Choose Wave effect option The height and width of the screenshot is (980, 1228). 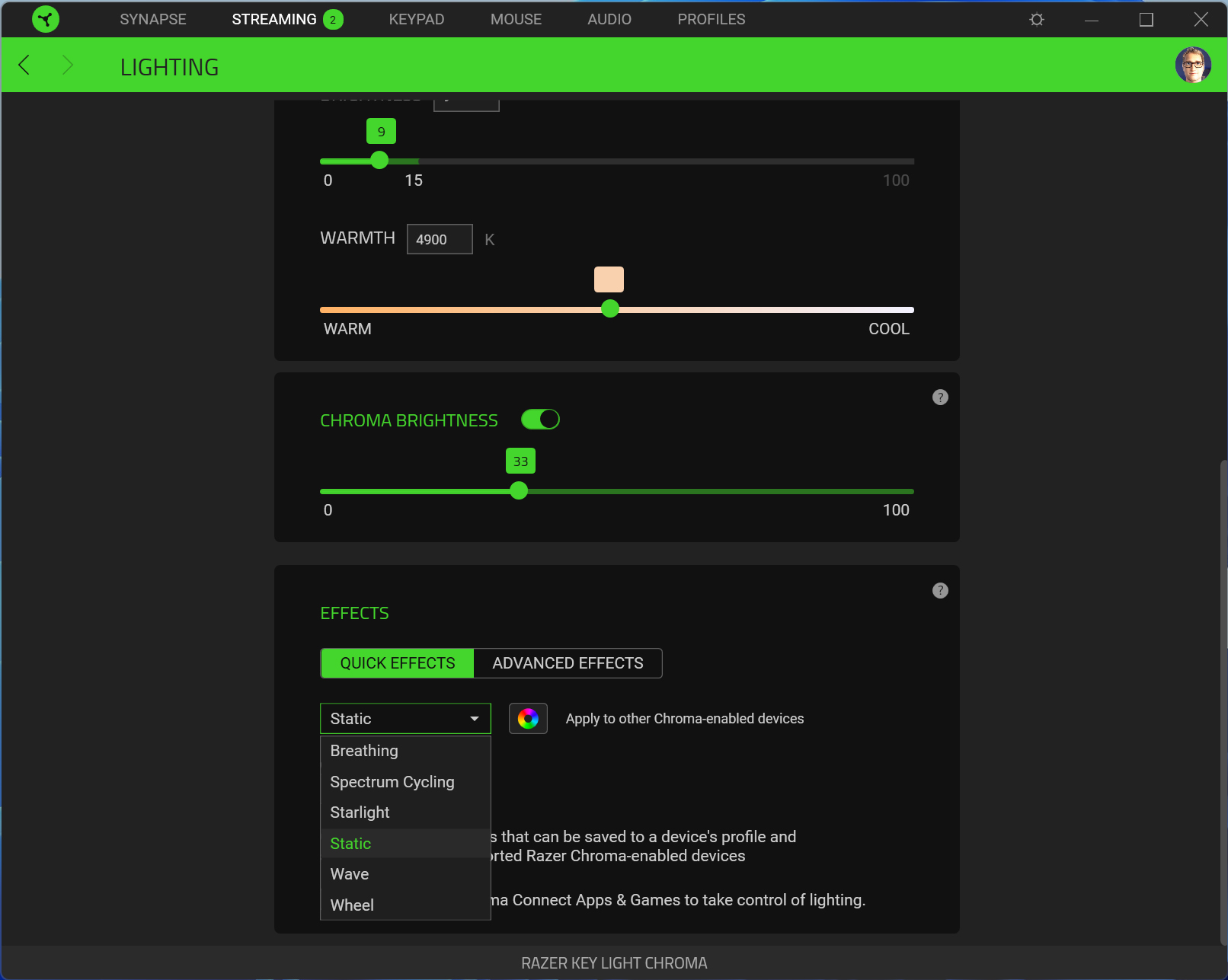tap(405, 874)
